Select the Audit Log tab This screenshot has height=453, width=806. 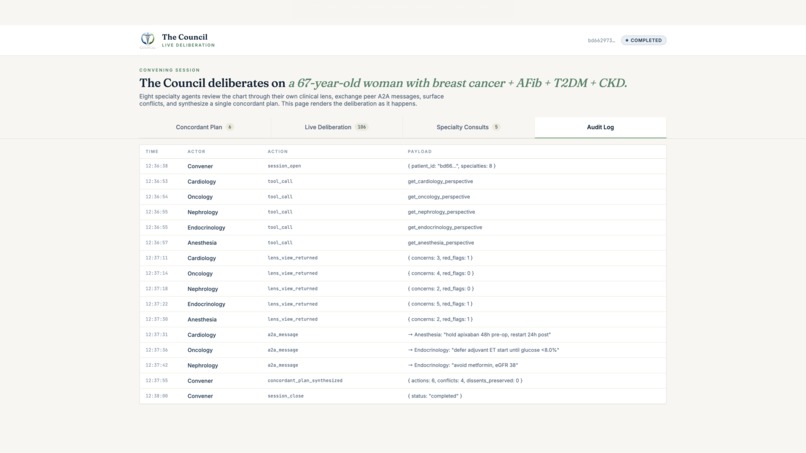600,127
